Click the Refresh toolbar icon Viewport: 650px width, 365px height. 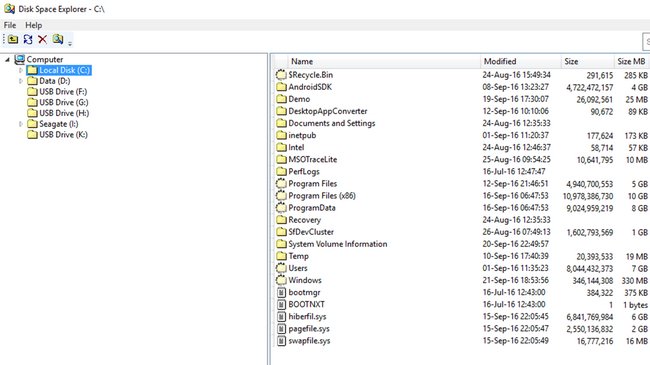28,39
